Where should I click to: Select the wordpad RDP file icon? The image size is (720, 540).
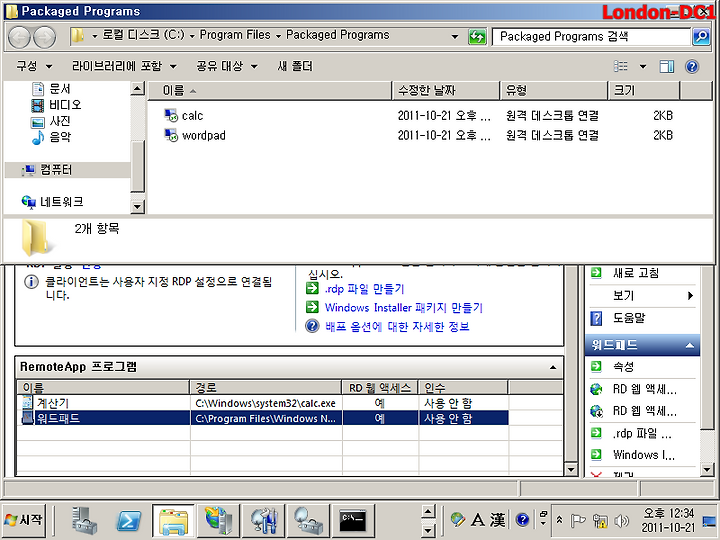point(171,135)
